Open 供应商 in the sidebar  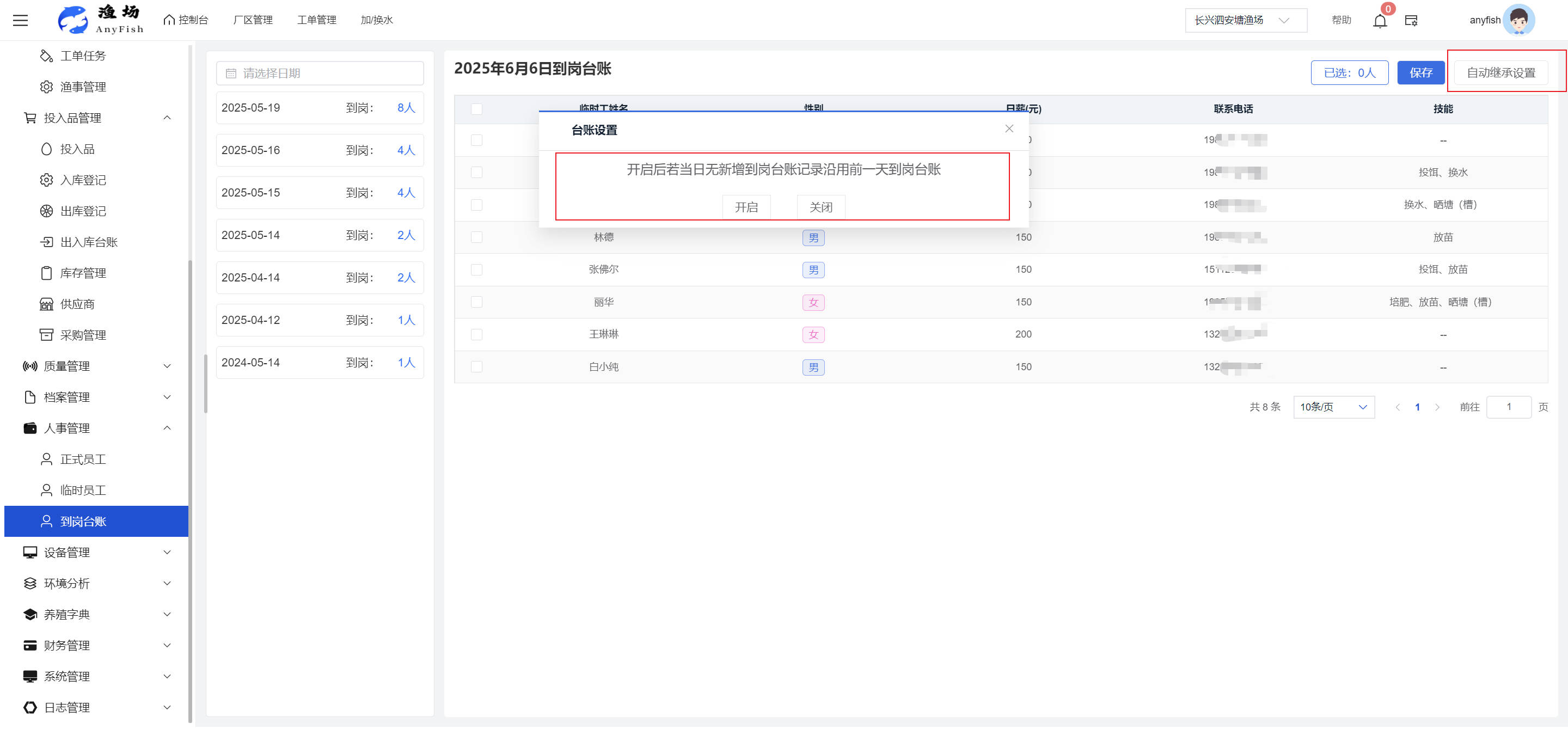(x=77, y=304)
